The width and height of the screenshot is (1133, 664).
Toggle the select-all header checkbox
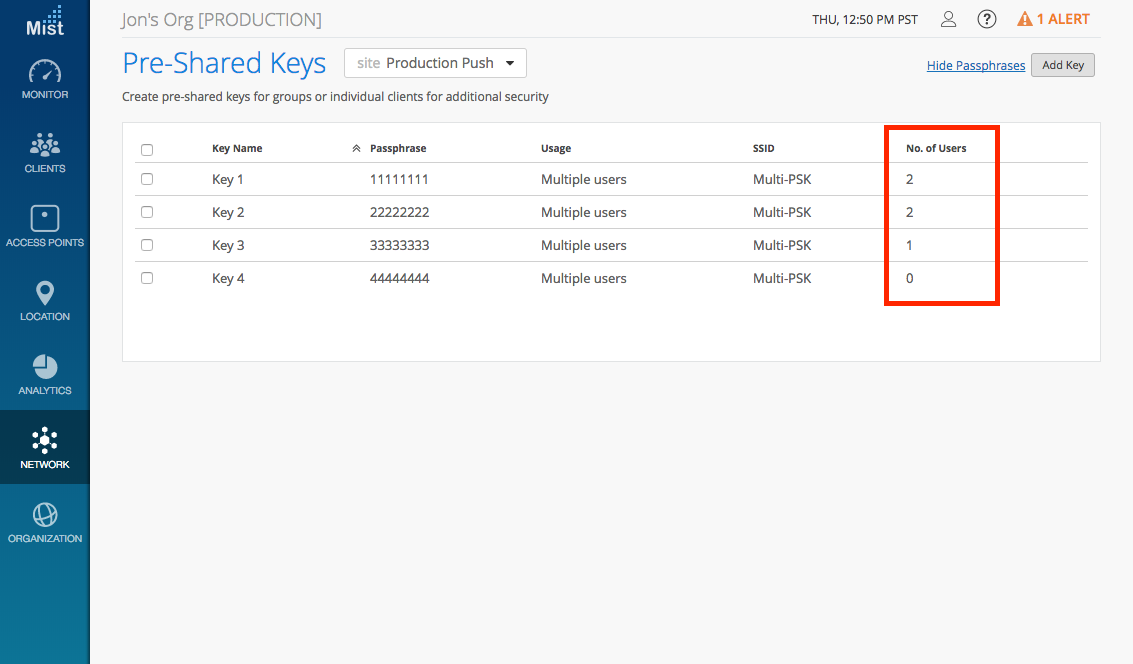147,150
